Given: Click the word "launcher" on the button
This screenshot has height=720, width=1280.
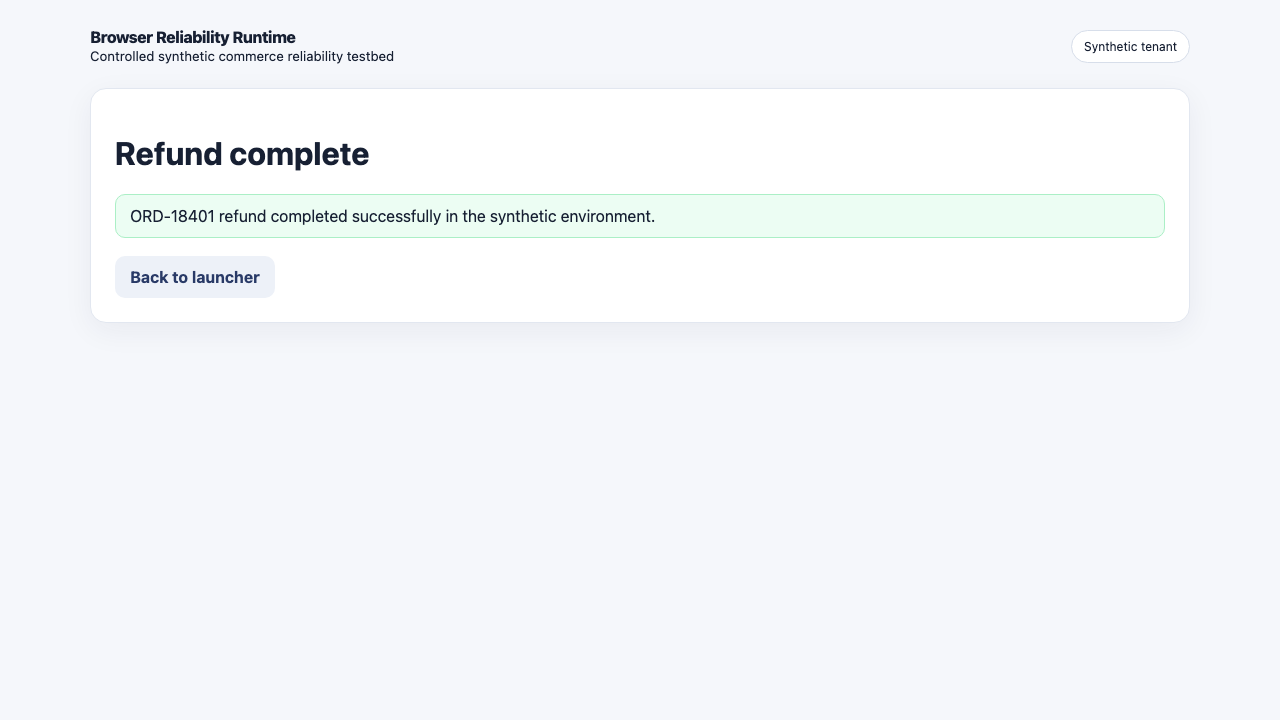Looking at the screenshot, I should 226,277.
